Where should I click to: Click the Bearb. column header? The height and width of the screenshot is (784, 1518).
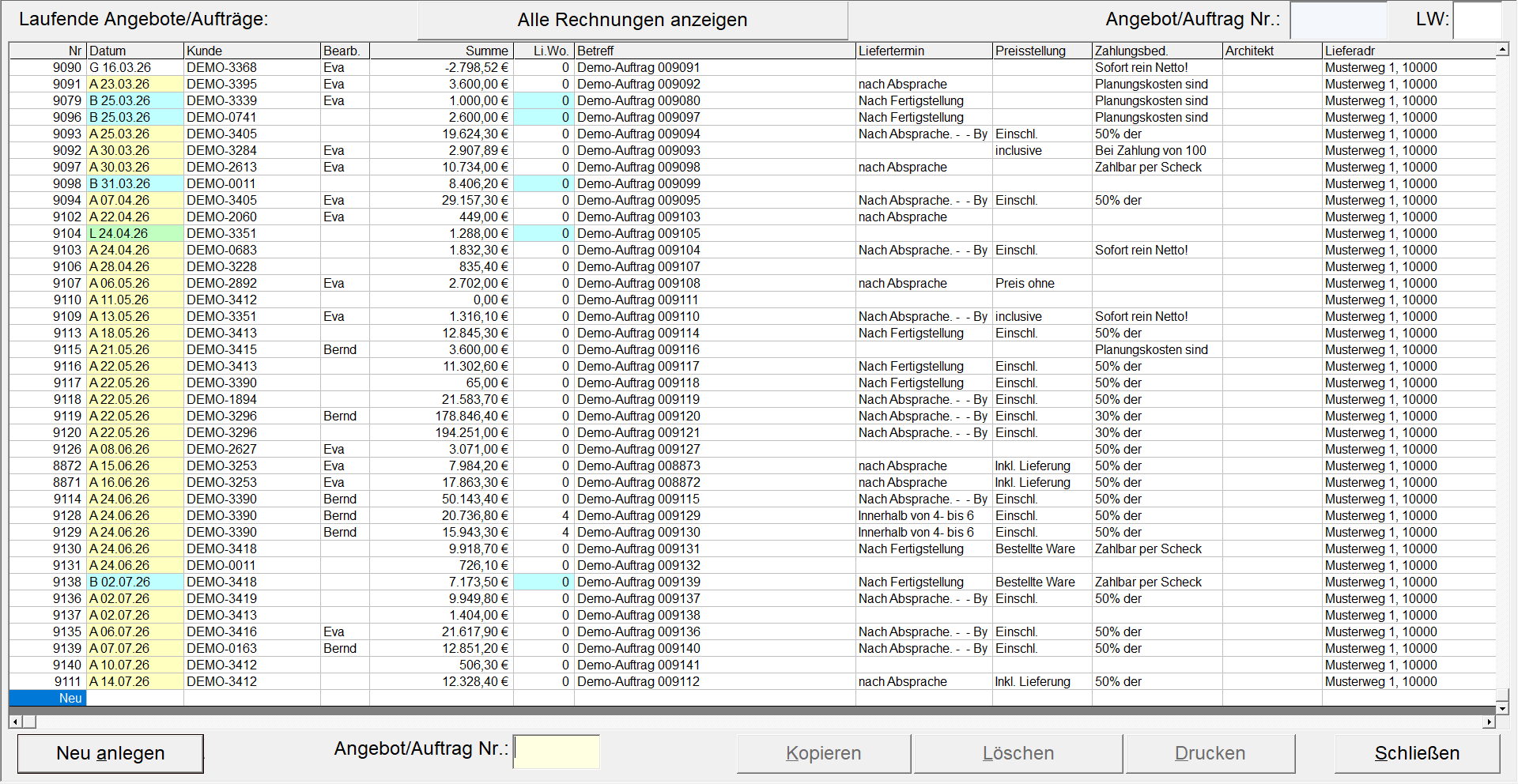pos(345,51)
